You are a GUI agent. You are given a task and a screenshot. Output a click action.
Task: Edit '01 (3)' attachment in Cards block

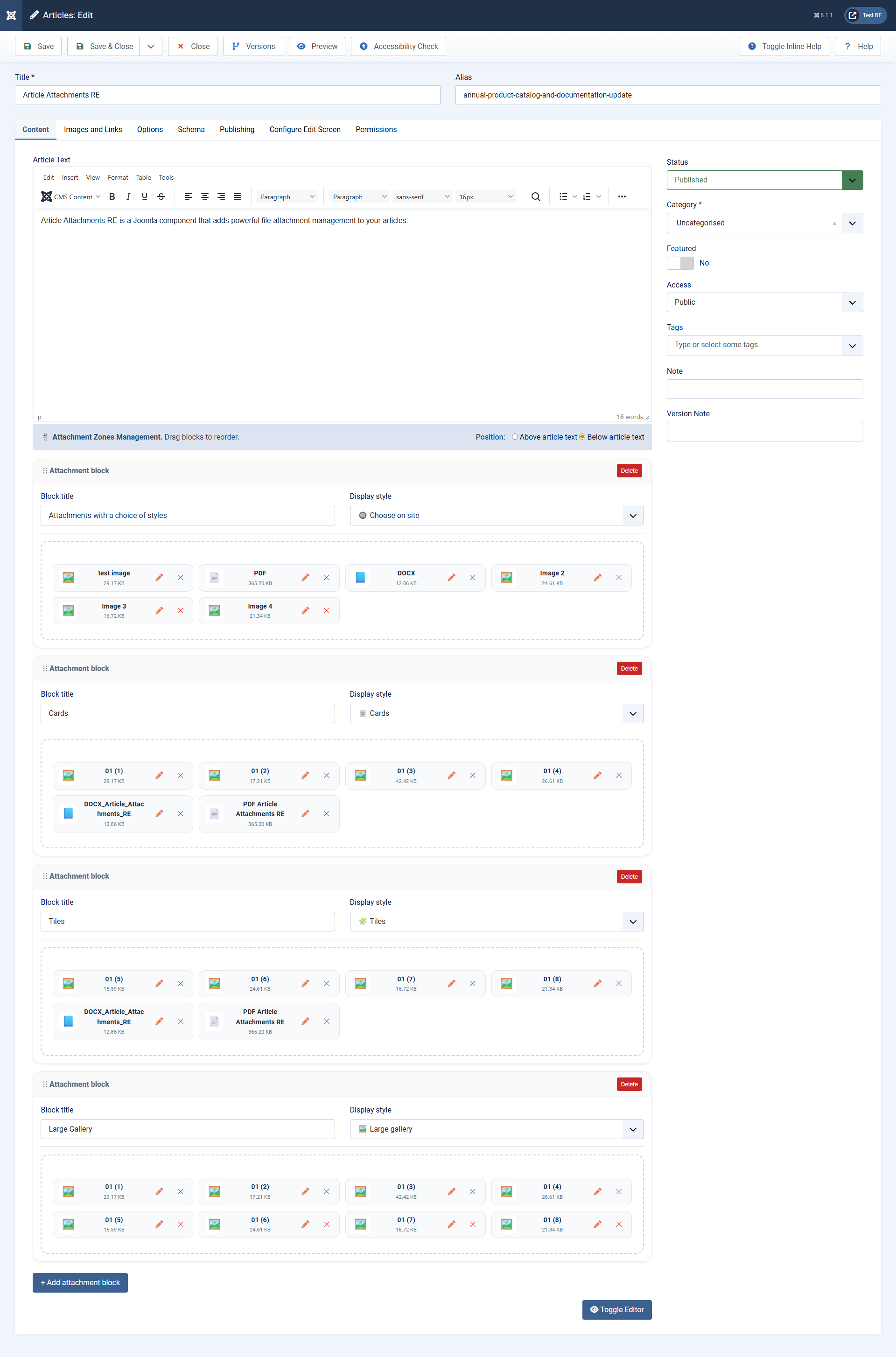[x=451, y=776]
